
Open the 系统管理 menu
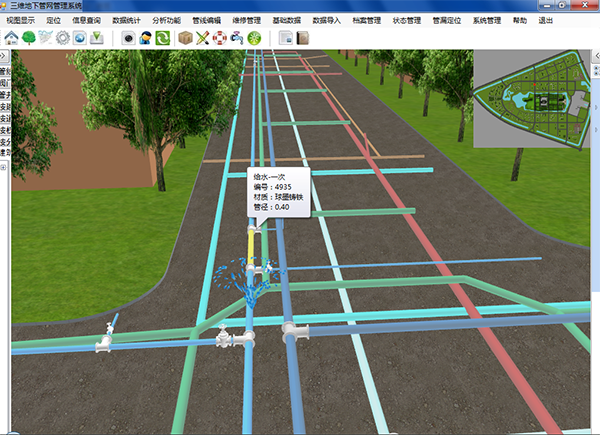tap(487, 20)
